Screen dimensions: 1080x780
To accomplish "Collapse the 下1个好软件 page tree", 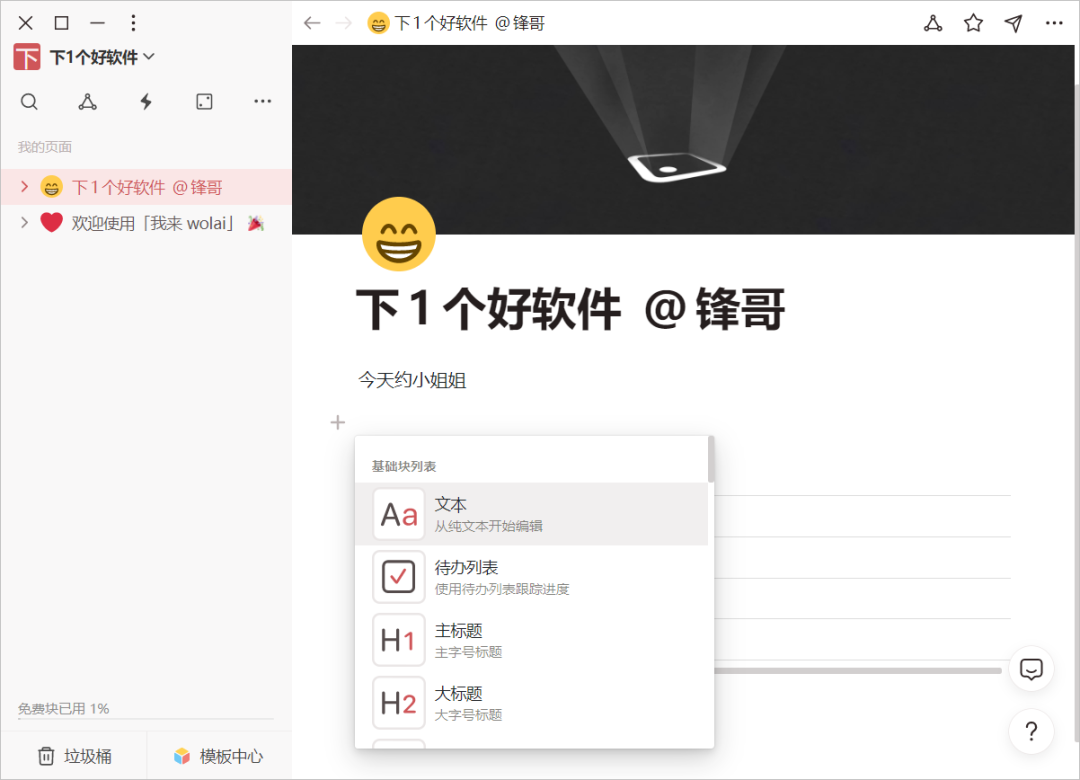I will tap(23, 186).
